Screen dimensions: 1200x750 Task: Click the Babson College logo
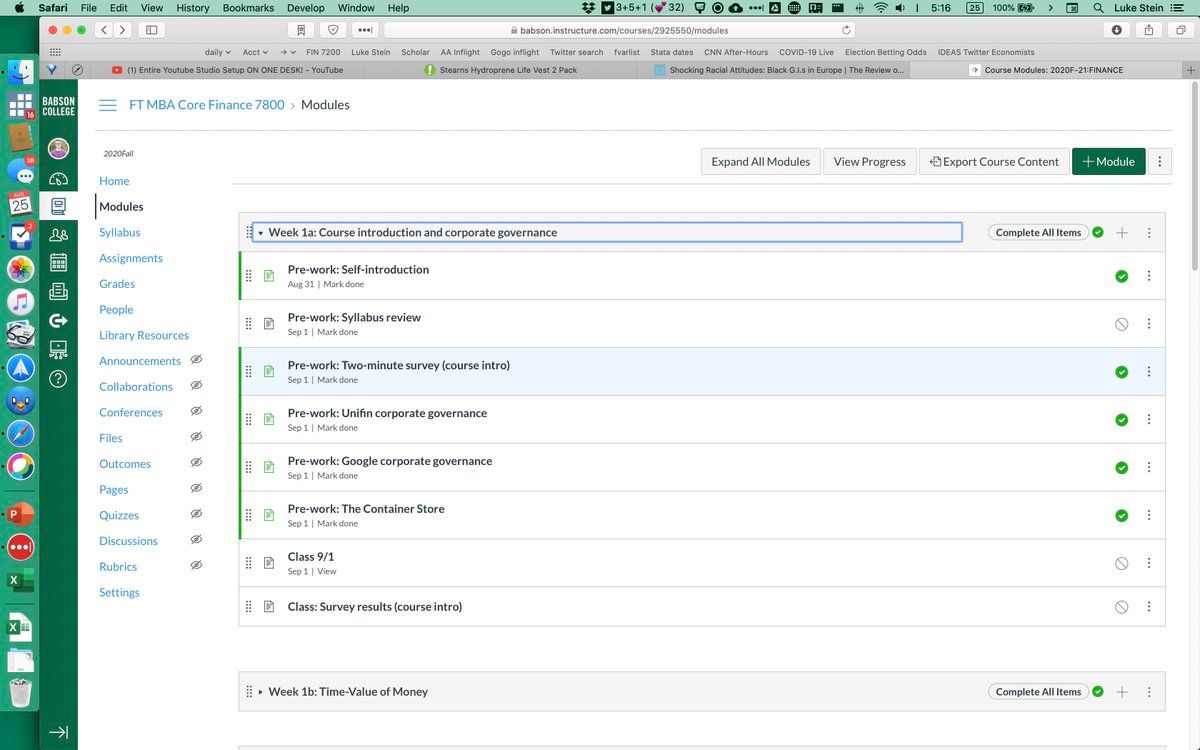[x=58, y=106]
